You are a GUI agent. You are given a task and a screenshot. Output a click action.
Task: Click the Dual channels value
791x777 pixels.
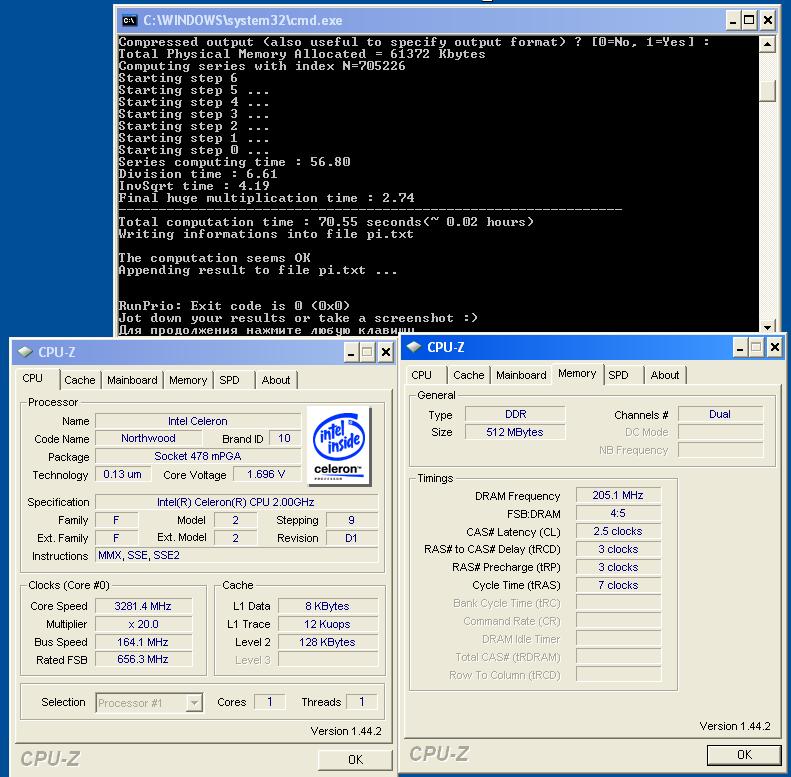point(720,414)
